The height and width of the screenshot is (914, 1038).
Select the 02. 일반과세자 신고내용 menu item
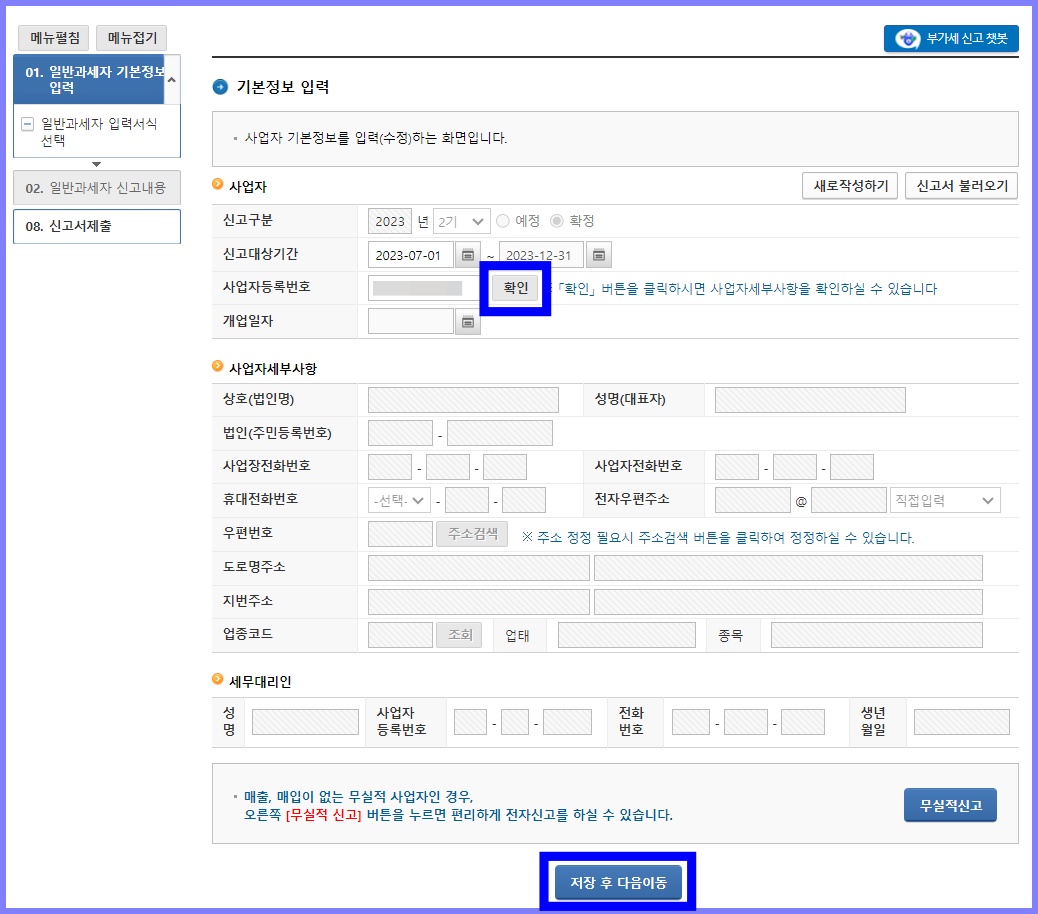coord(97,189)
